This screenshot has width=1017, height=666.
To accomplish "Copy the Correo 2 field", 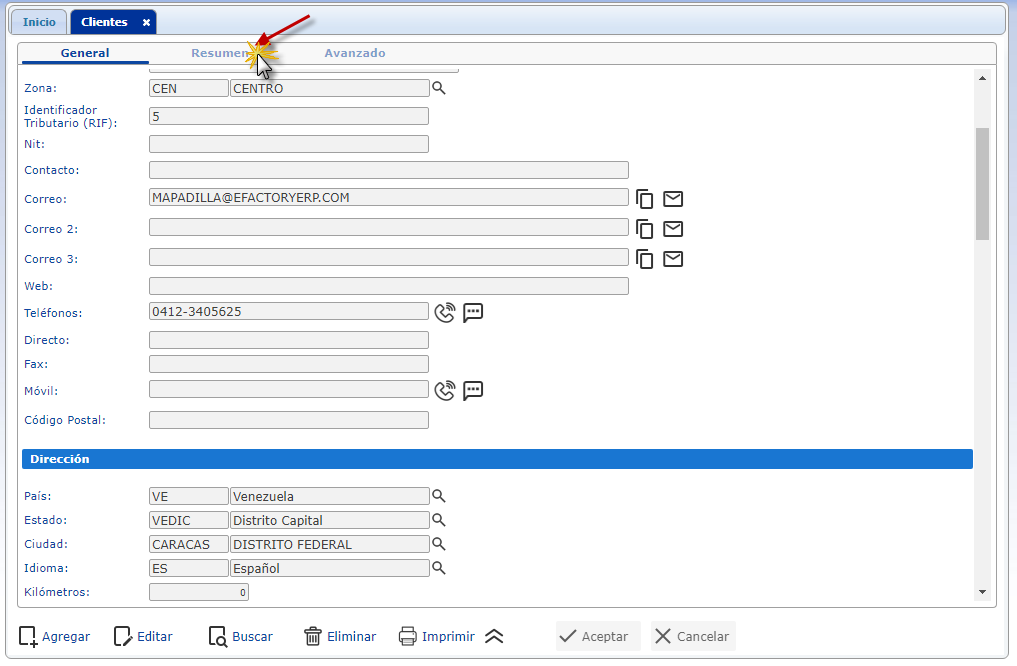I will tap(645, 229).
